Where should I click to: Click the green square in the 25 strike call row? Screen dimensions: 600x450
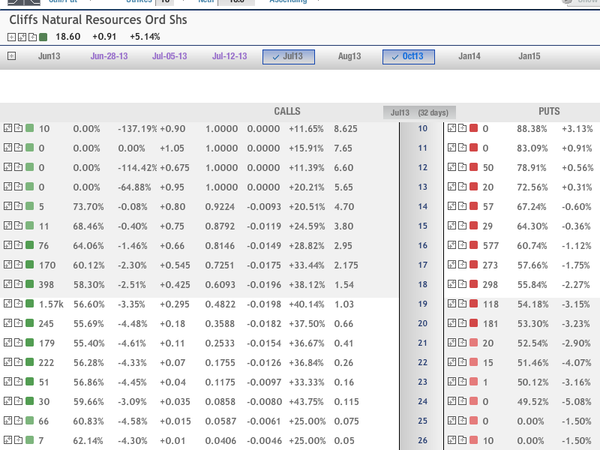29,421
